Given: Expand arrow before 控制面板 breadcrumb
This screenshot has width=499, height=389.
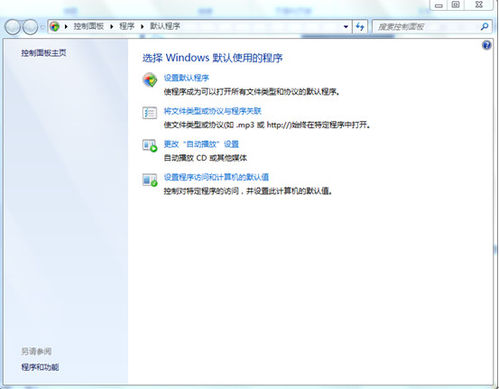Looking at the screenshot, I should [x=66, y=26].
